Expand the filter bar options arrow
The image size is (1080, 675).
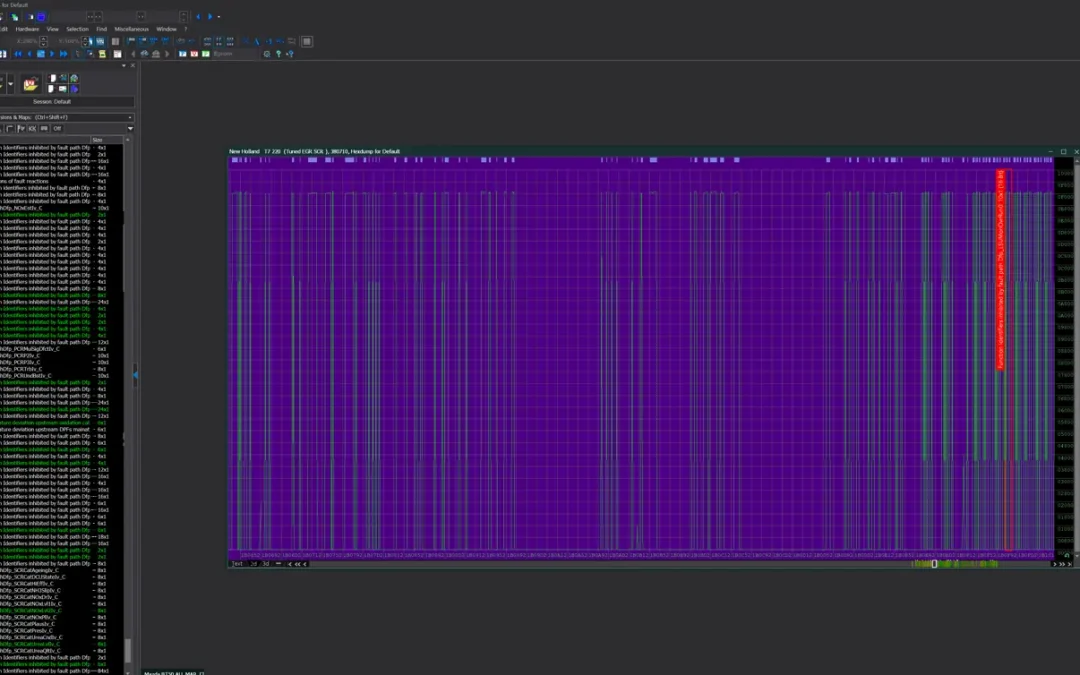130,128
